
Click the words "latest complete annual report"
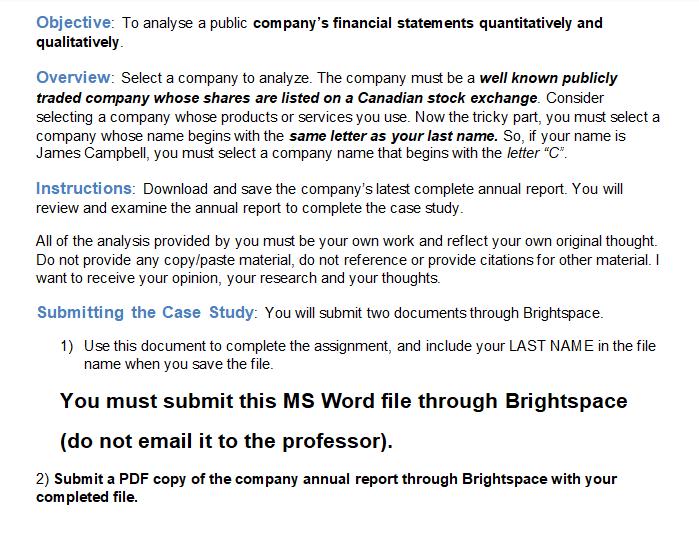471,189
